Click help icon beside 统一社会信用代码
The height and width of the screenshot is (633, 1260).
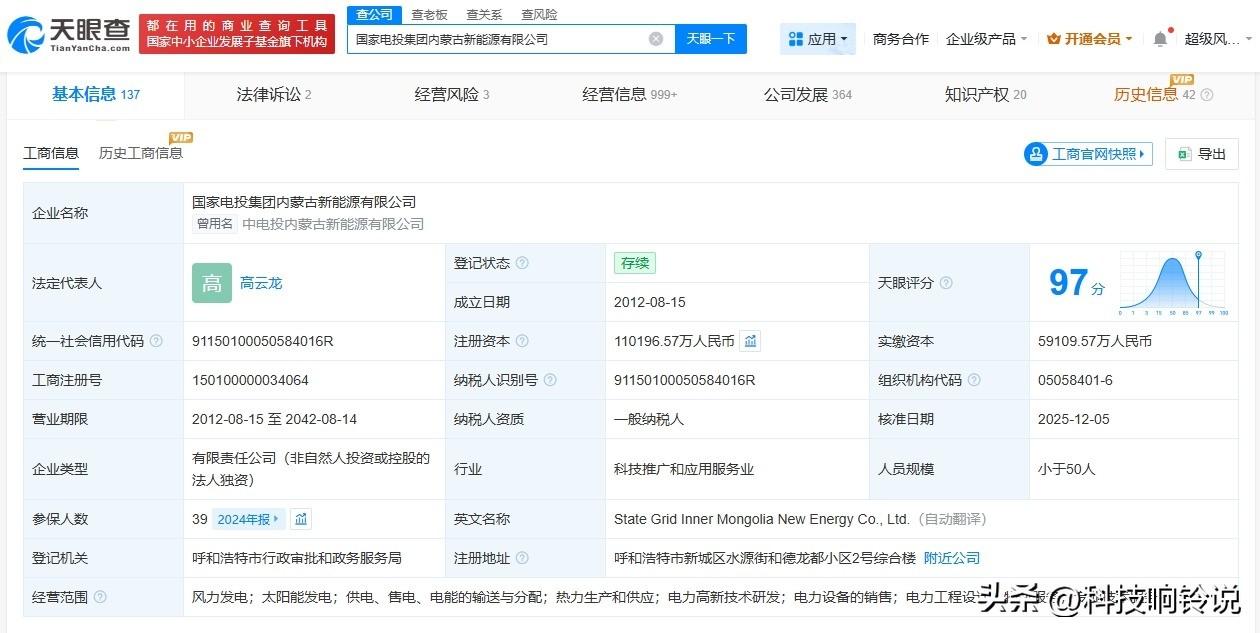(x=156, y=341)
